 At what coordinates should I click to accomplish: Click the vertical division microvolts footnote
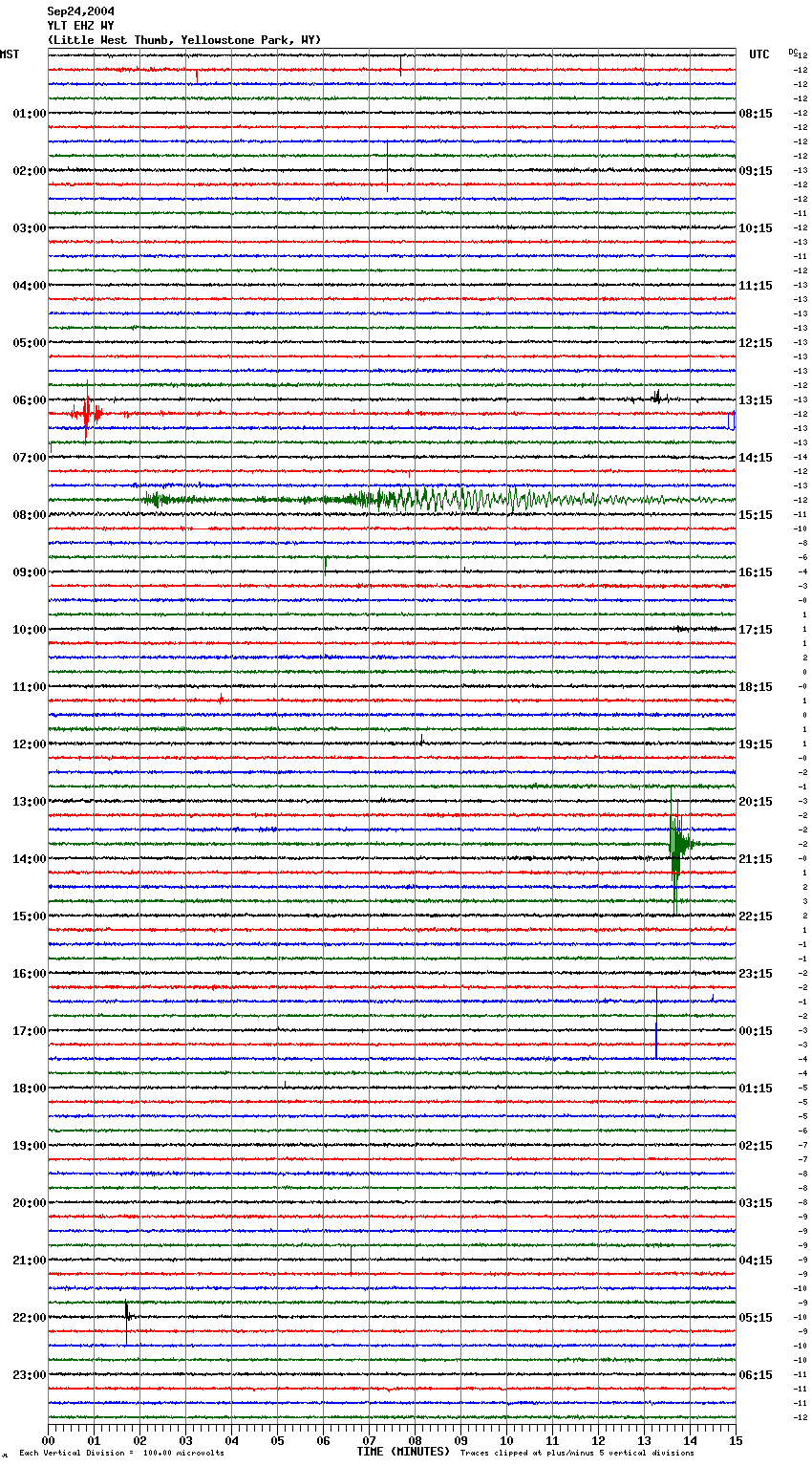point(121,1453)
